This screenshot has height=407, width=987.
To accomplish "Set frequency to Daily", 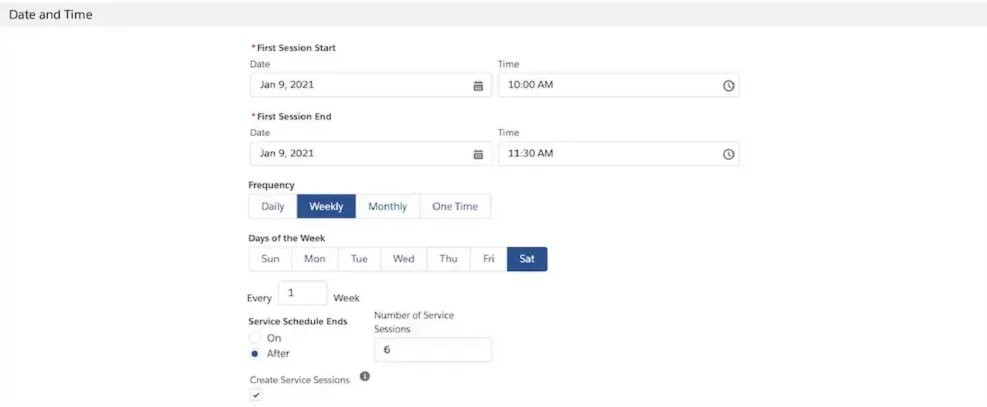I will pyautogui.click(x=273, y=206).
